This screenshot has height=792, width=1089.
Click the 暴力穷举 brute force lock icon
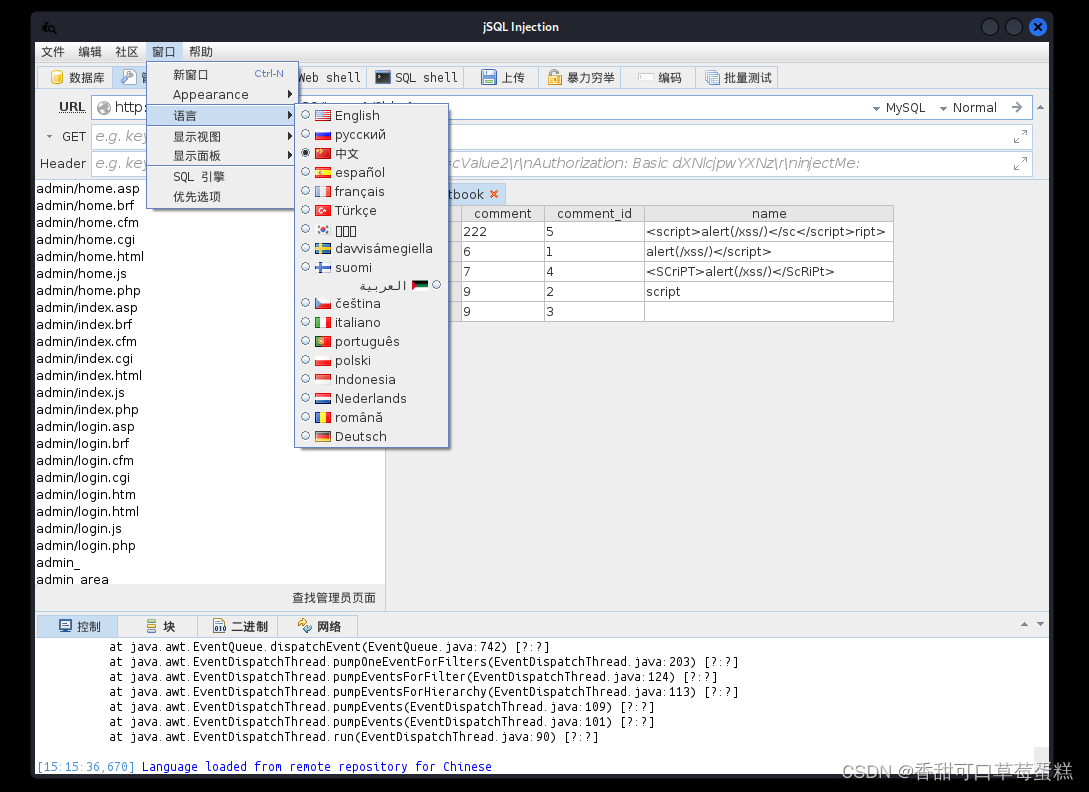(554, 77)
